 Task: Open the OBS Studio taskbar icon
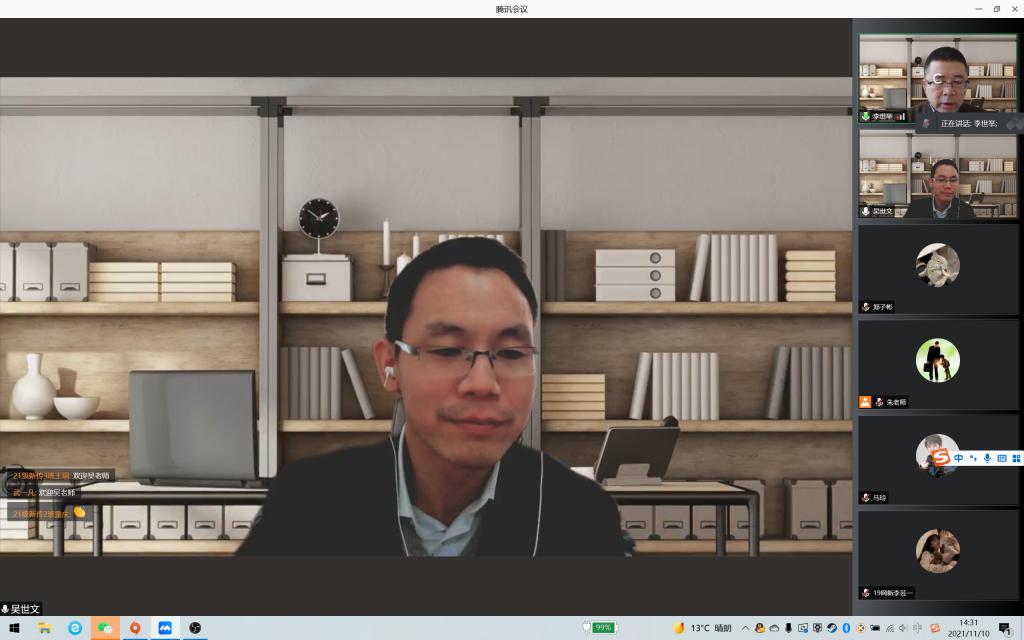195,628
